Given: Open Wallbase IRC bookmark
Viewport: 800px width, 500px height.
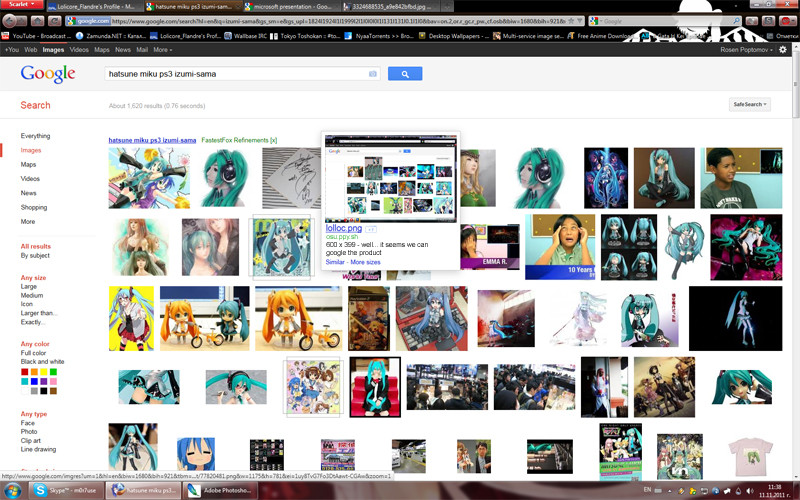Looking at the screenshot, I should click(245, 36).
